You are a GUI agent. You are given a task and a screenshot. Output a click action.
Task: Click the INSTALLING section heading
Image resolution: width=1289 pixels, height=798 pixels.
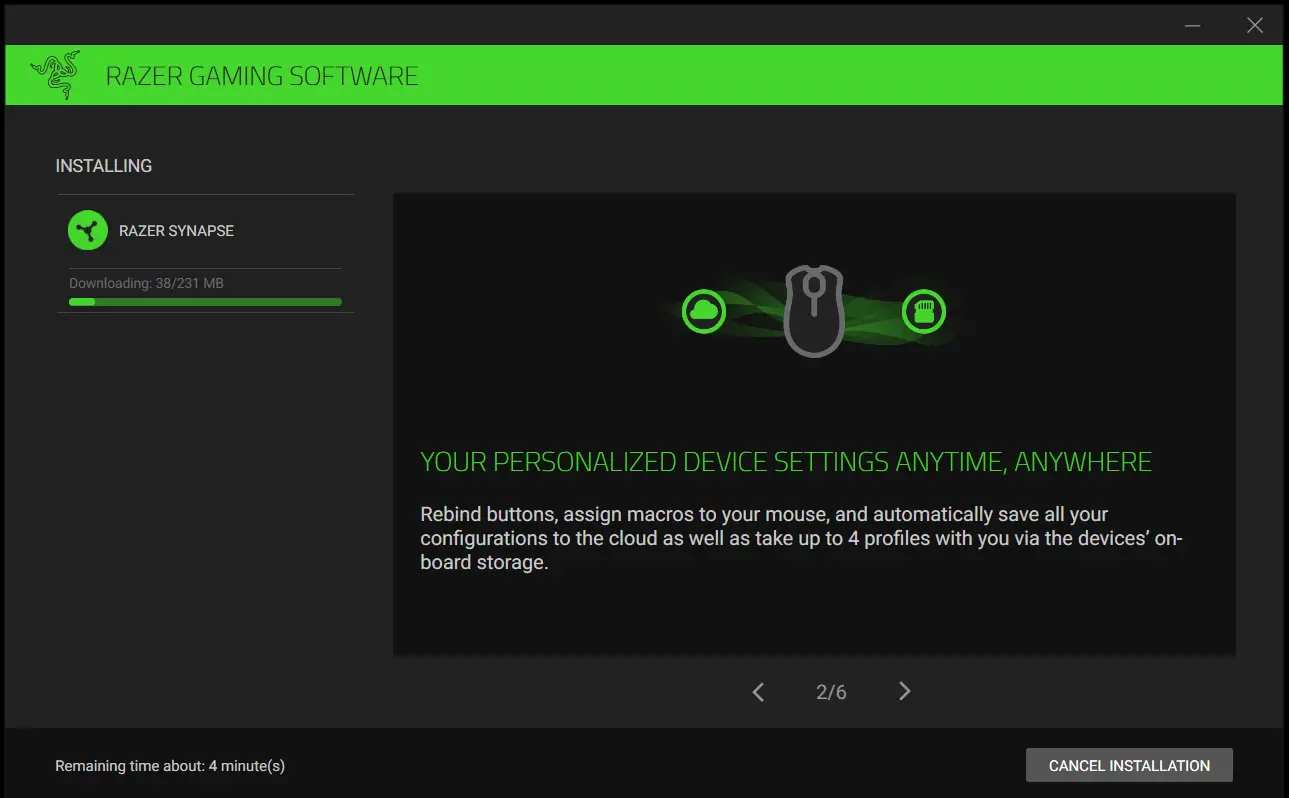point(104,166)
